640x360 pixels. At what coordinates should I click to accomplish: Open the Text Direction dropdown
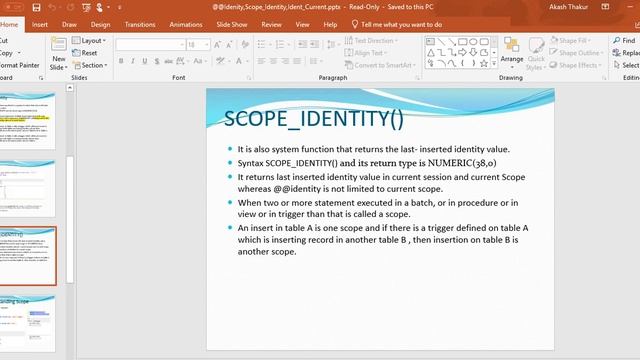[371, 40]
